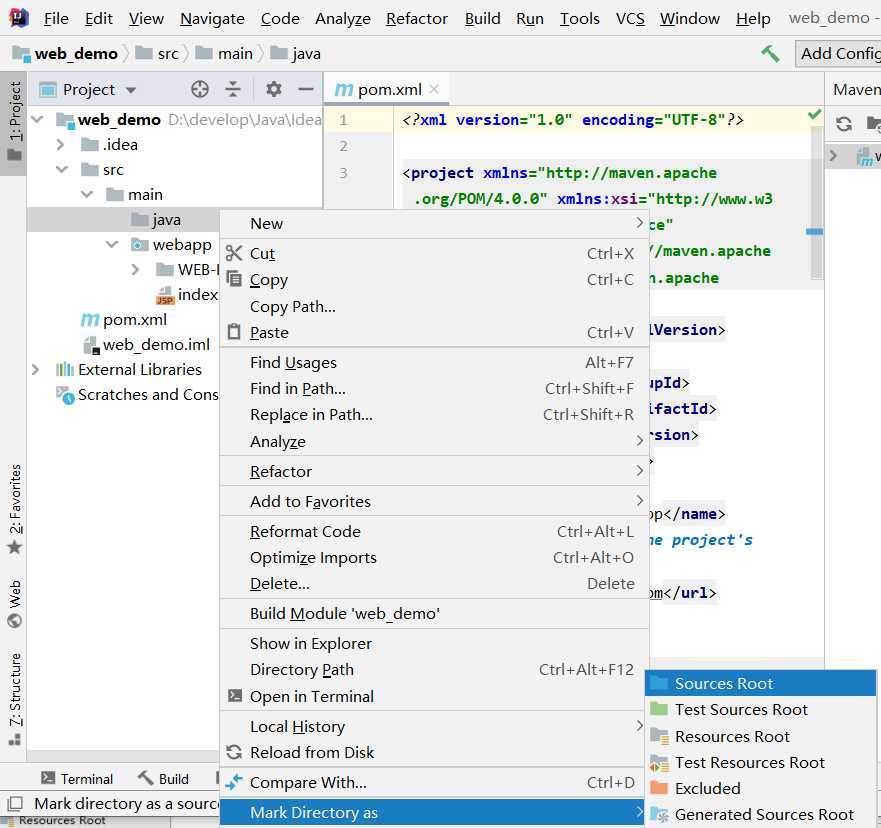Click line number 3 in editor gutter
Viewport: 881px width, 828px height.
(343, 172)
